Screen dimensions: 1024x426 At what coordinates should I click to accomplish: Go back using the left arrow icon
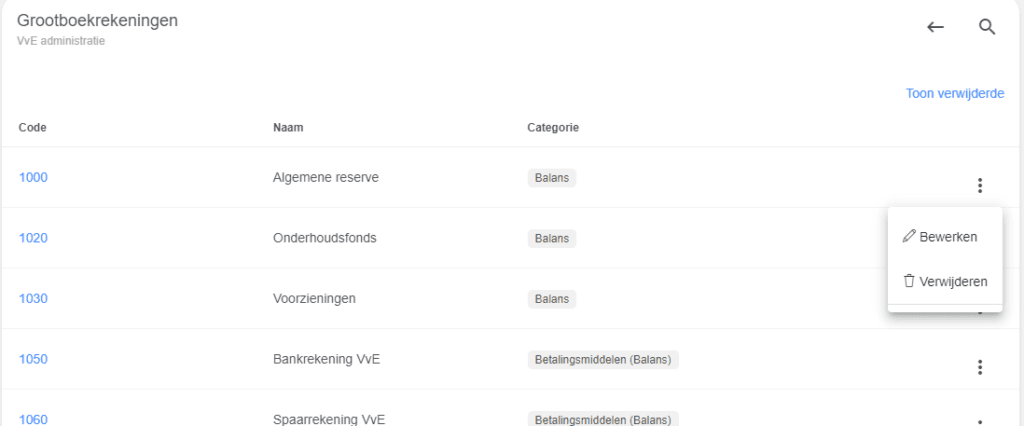pos(935,28)
